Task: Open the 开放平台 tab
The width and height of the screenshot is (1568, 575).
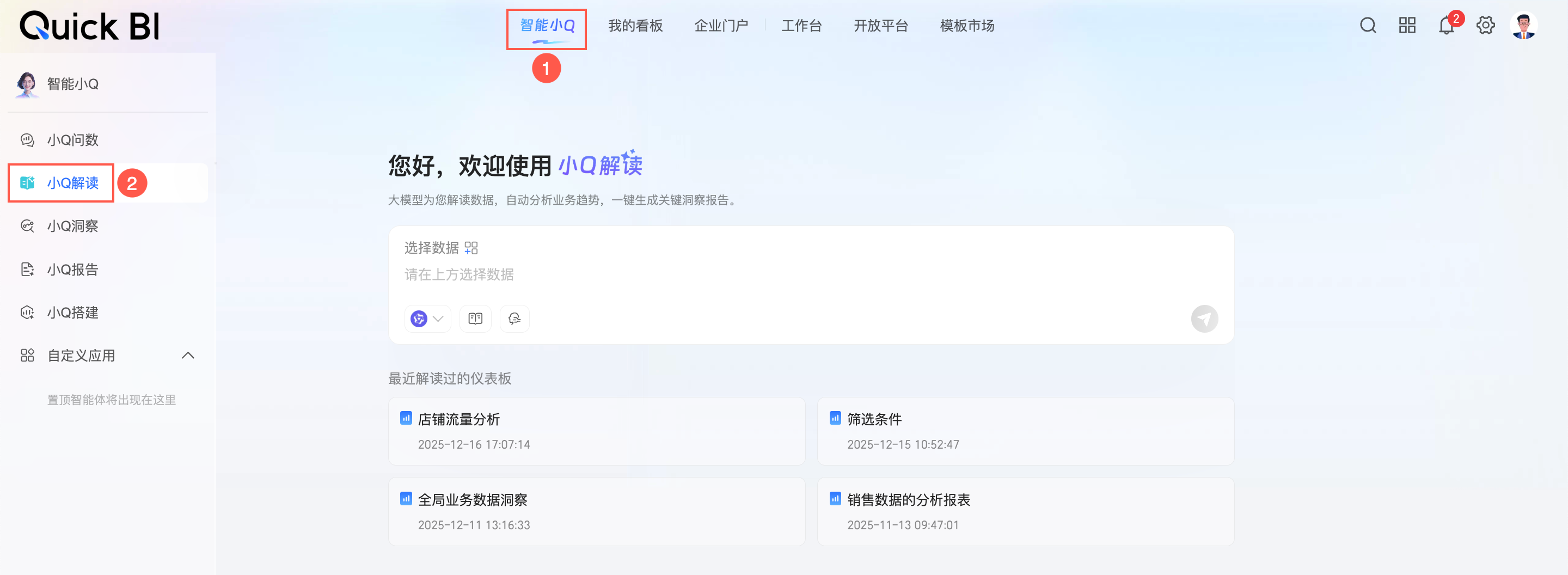Action: click(881, 26)
